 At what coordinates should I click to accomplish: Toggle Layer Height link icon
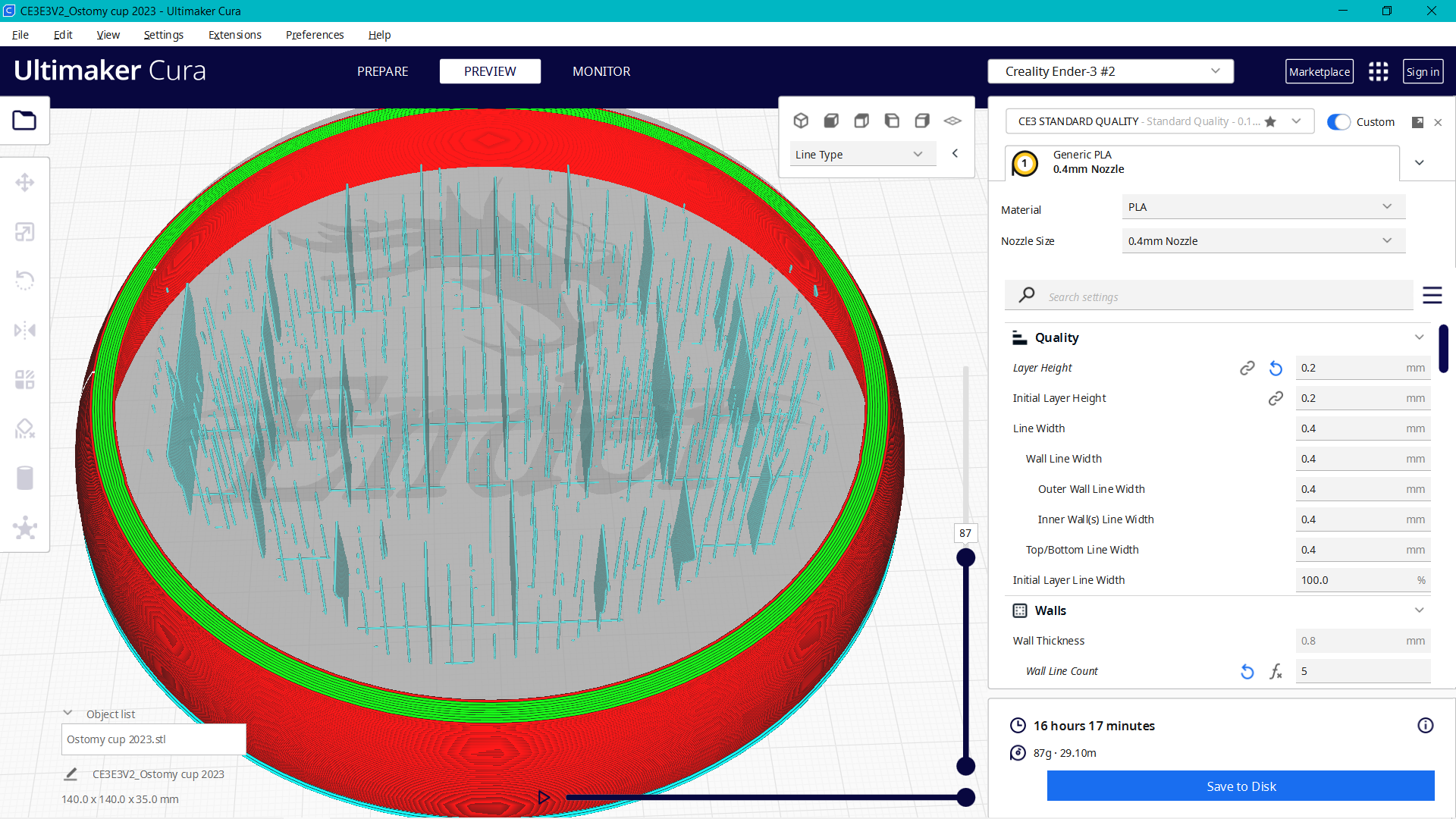(1247, 369)
